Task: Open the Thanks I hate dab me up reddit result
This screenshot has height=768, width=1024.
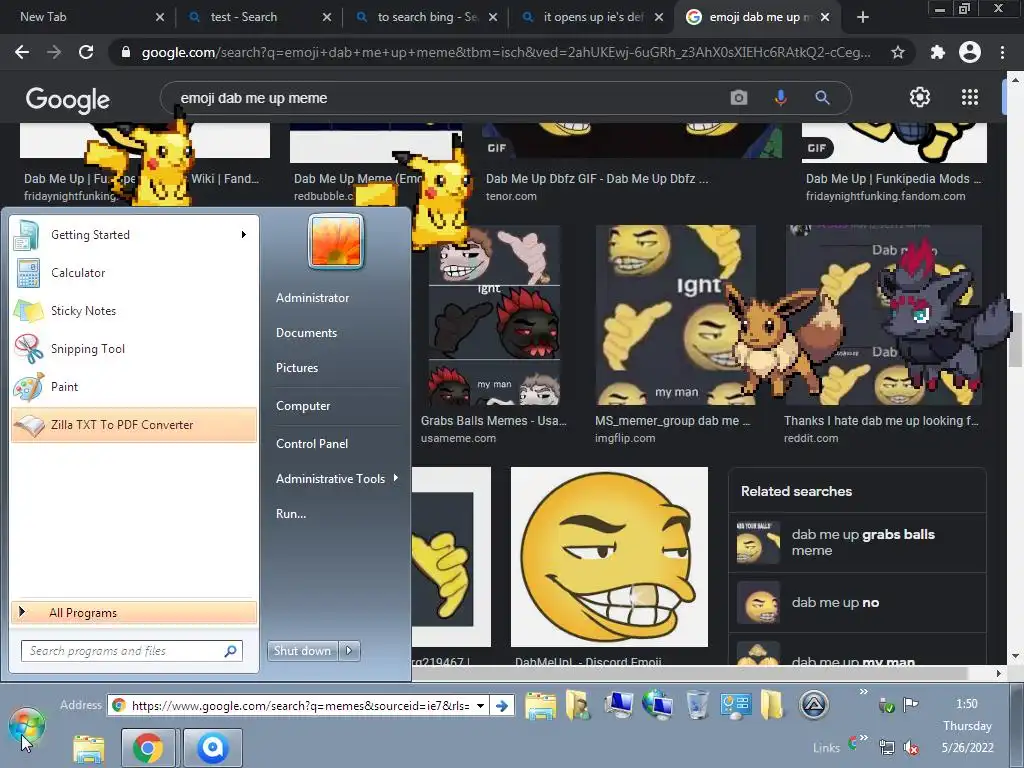Action: point(883,335)
